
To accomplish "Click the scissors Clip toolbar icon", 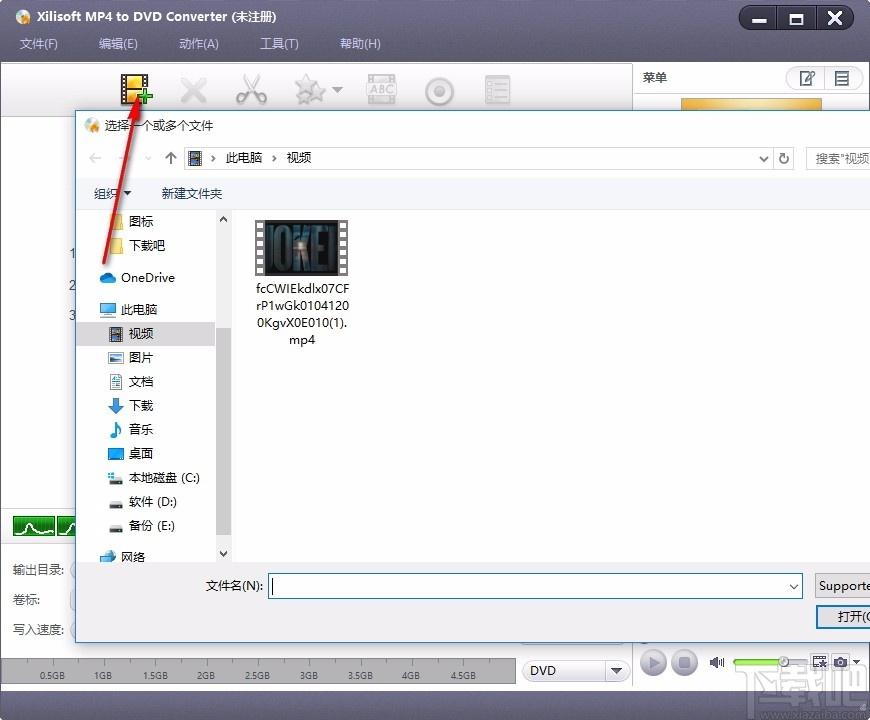I will (251, 90).
